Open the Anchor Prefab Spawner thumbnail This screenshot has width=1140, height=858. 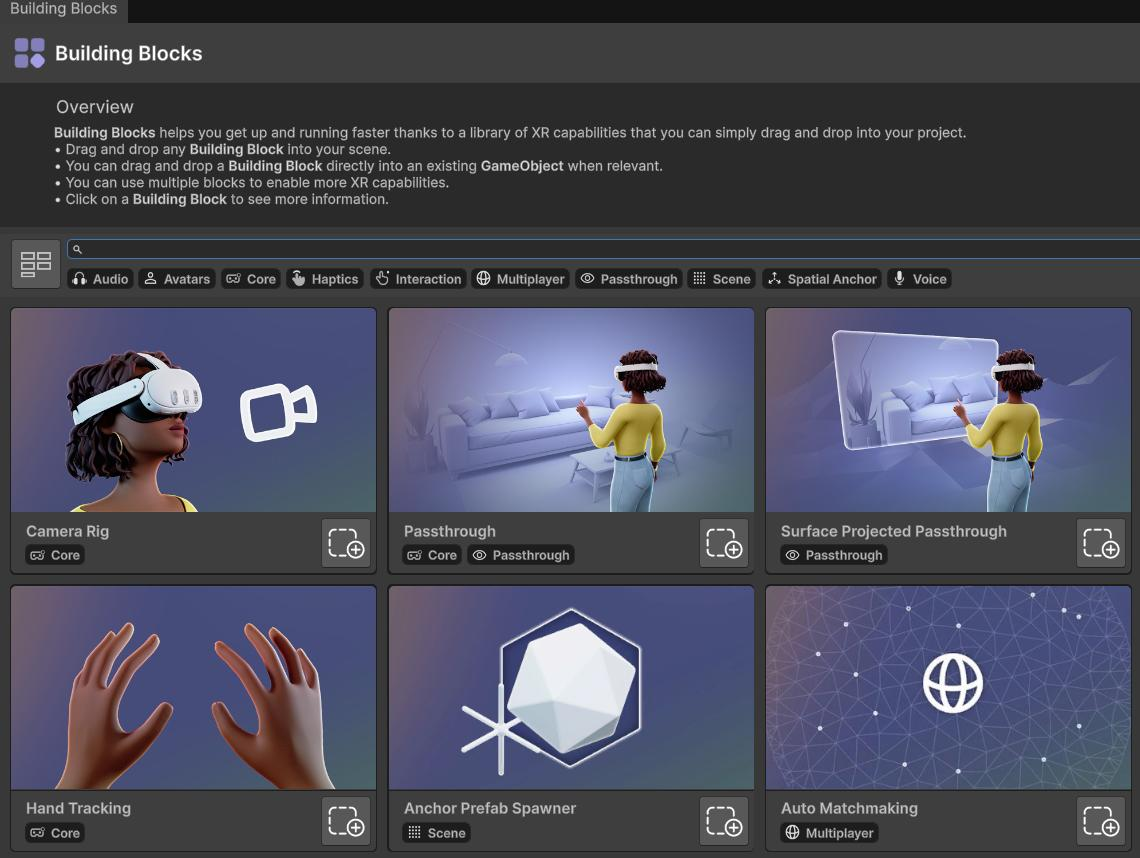(571, 688)
